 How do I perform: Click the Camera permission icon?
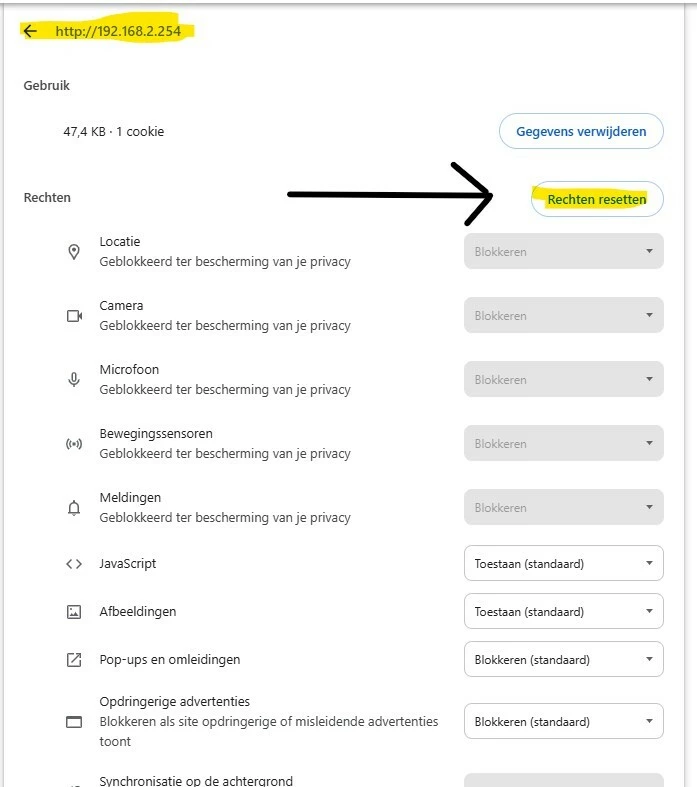click(74, 316)
